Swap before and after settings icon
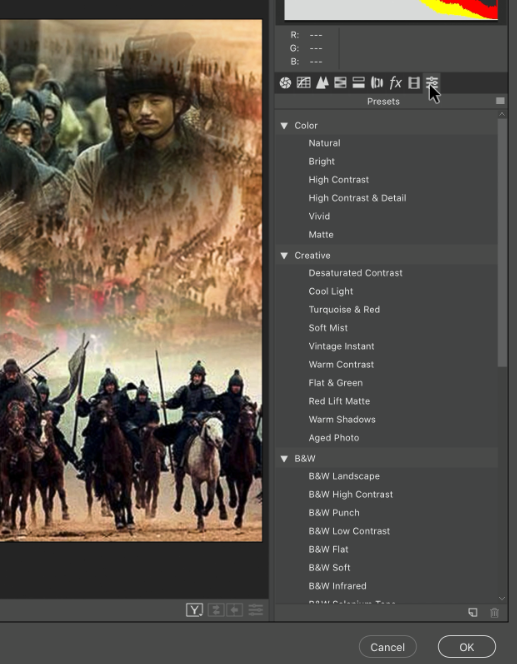 216,610
